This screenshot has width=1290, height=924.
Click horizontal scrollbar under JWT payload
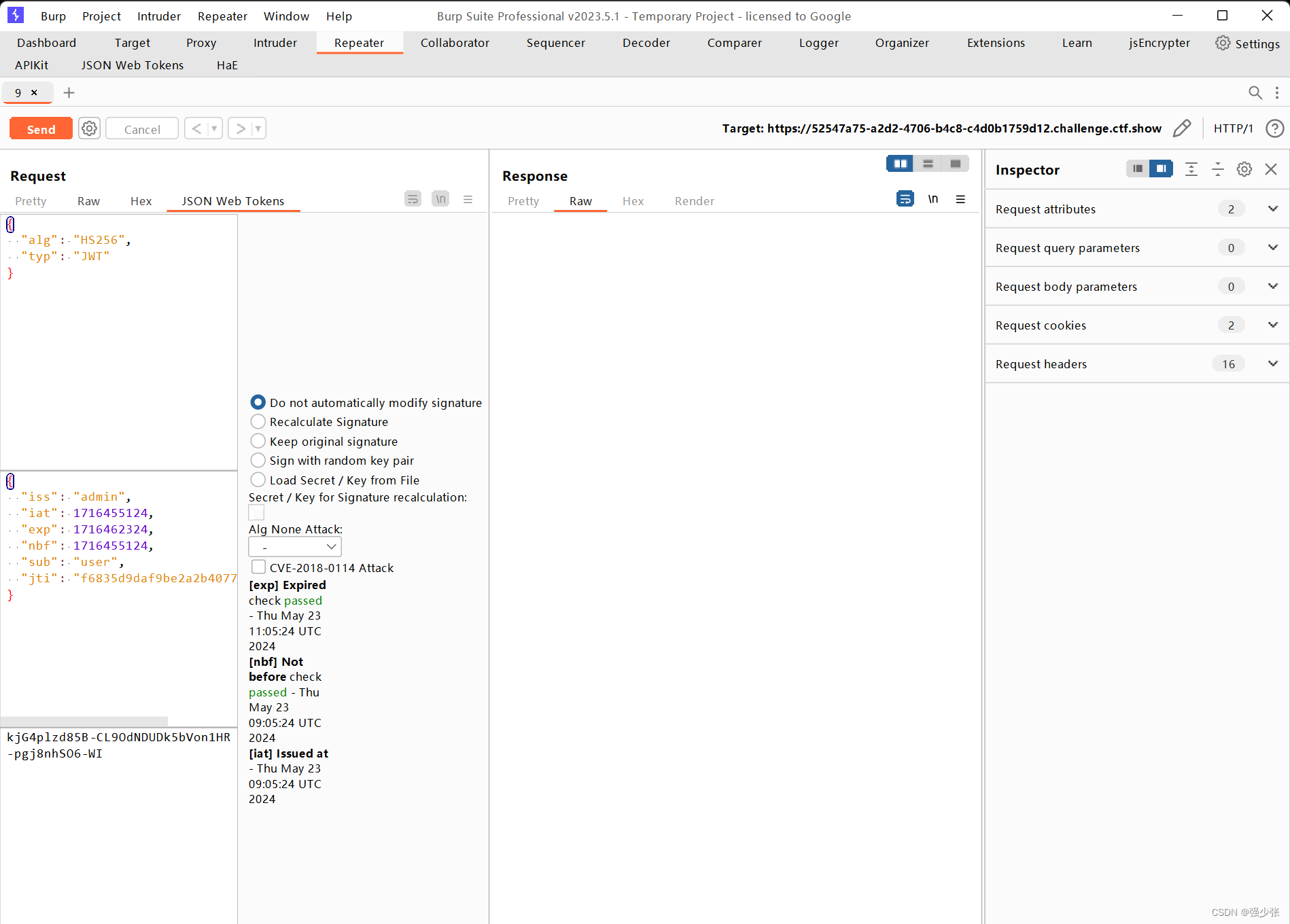[x=84, y=722]
